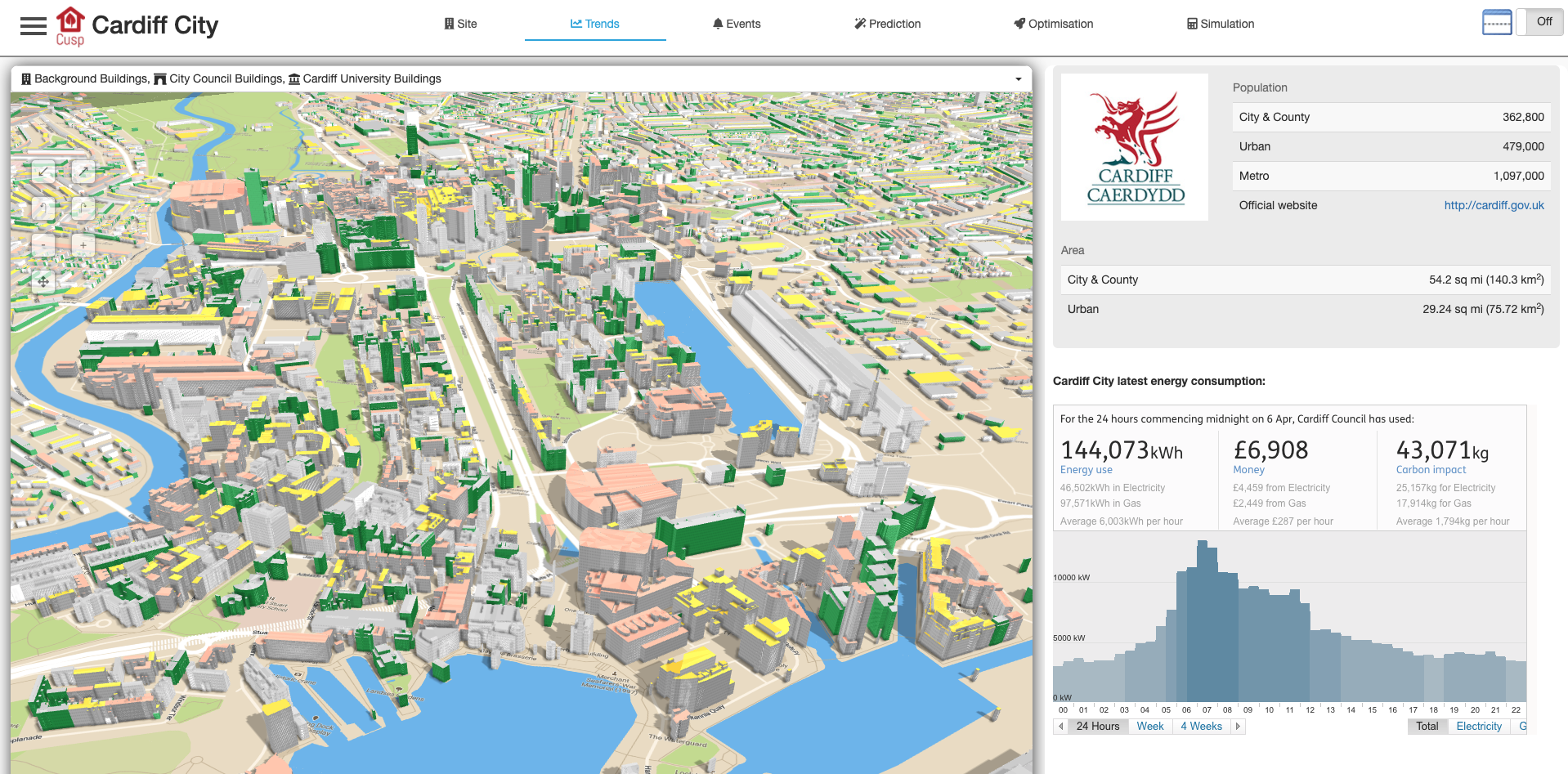Click the Metro population row
Screen dimensions: 1568x774
pos(1391,176)
